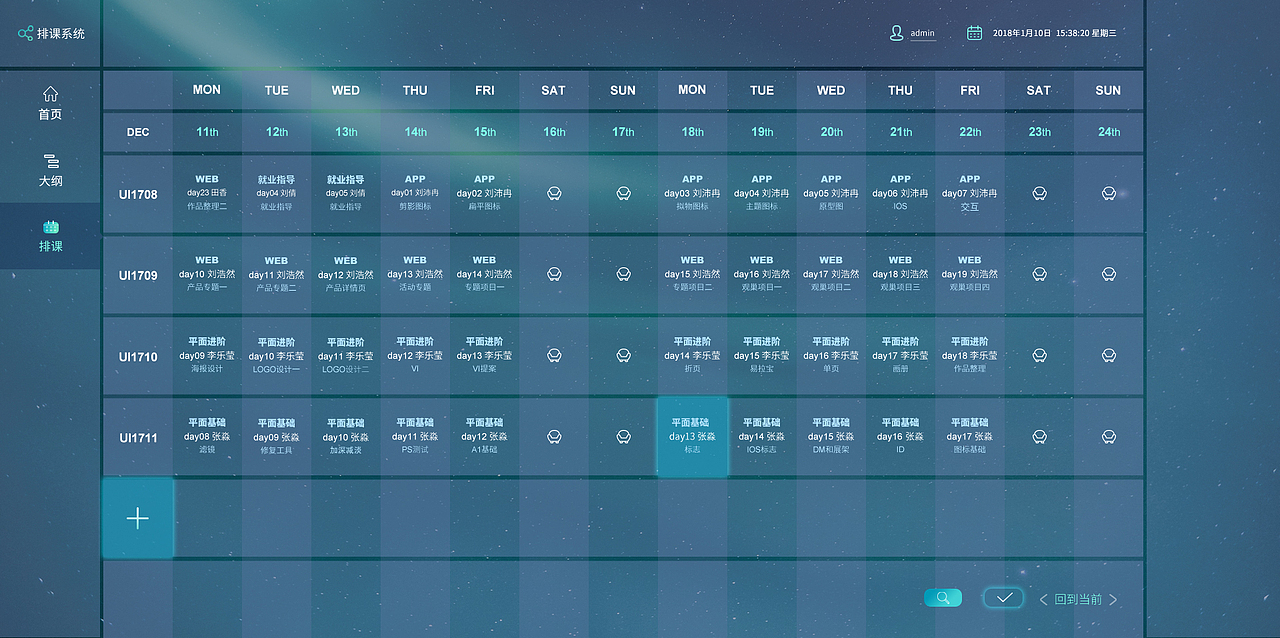This screenshot has height=638, width=1280.
Task: Open the day14 张淼 IOS标志 lesson cell
Action: [762, 436]
